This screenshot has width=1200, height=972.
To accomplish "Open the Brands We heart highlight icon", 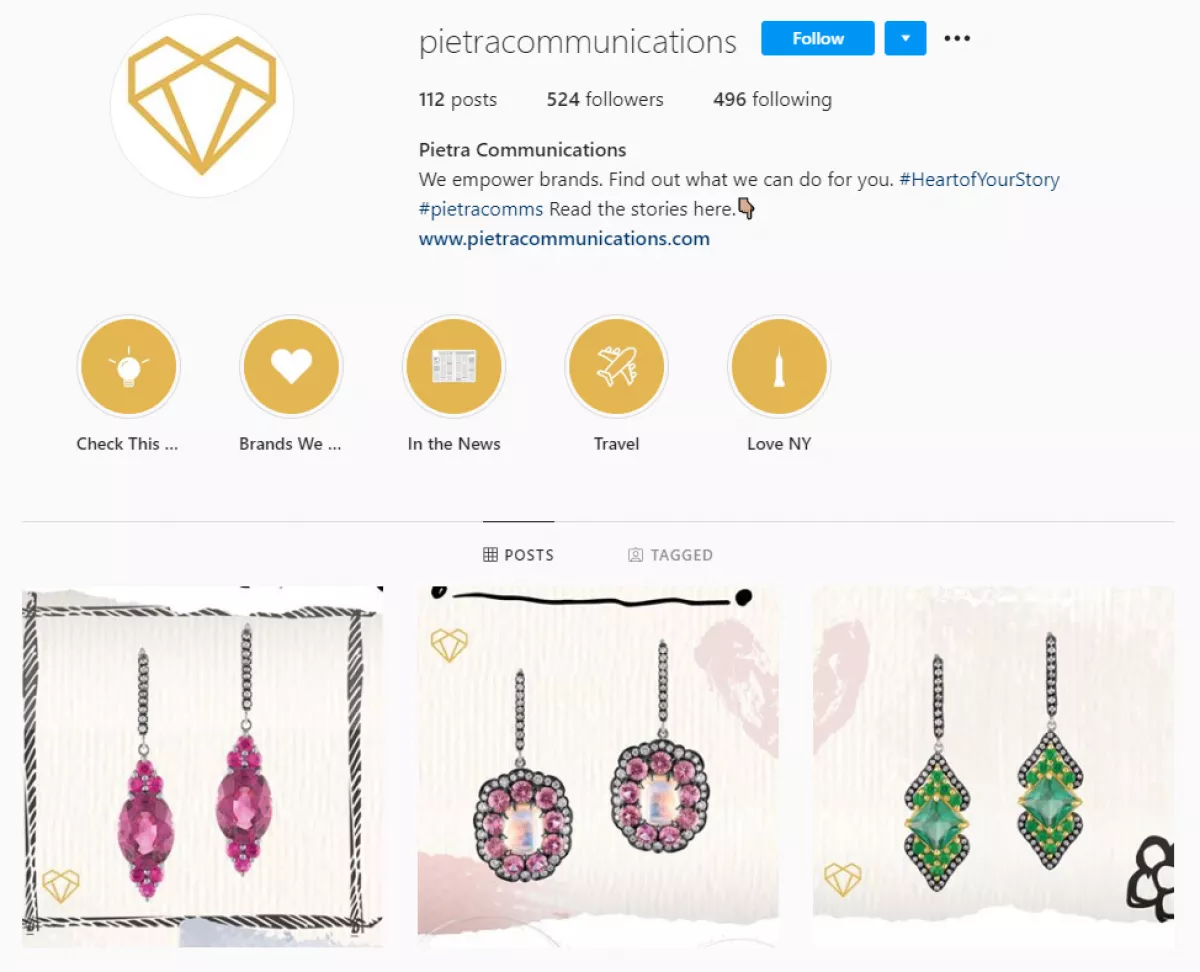I will 291,367.
